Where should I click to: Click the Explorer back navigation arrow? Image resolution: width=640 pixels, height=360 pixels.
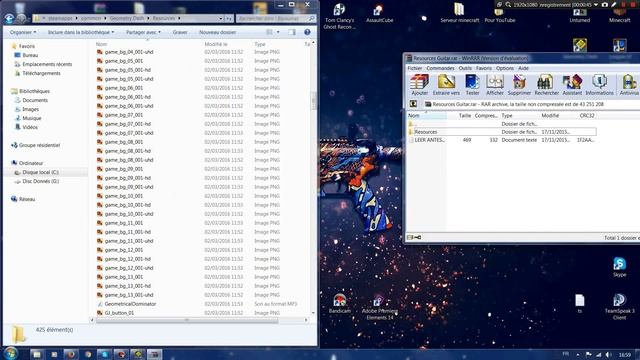tap(9, 18)
